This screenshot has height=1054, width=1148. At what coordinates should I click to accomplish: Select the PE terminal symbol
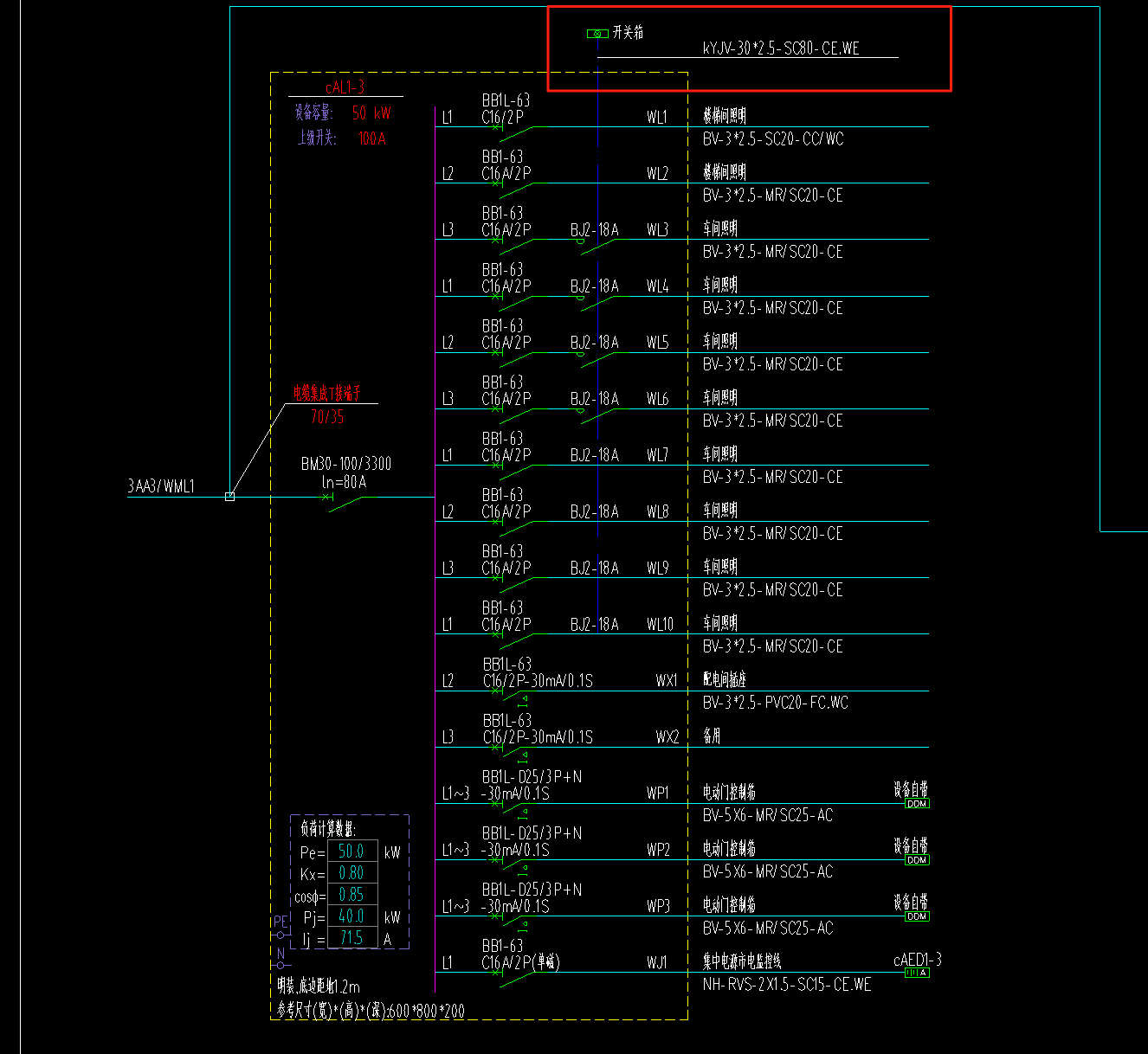point(281,935)
